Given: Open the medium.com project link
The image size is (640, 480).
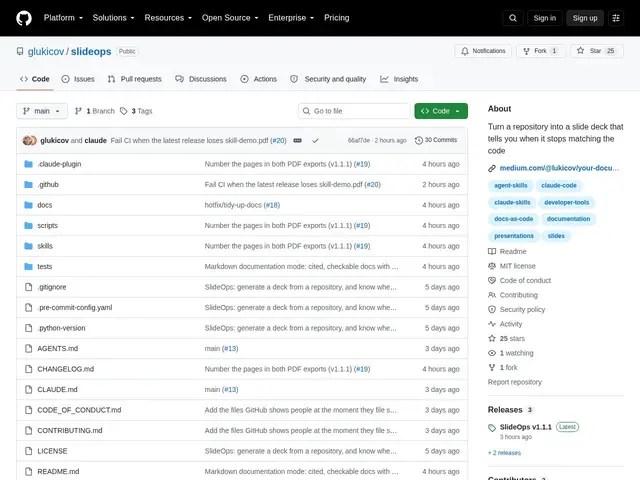Looking at the screenshot, I should pos(559,168).
